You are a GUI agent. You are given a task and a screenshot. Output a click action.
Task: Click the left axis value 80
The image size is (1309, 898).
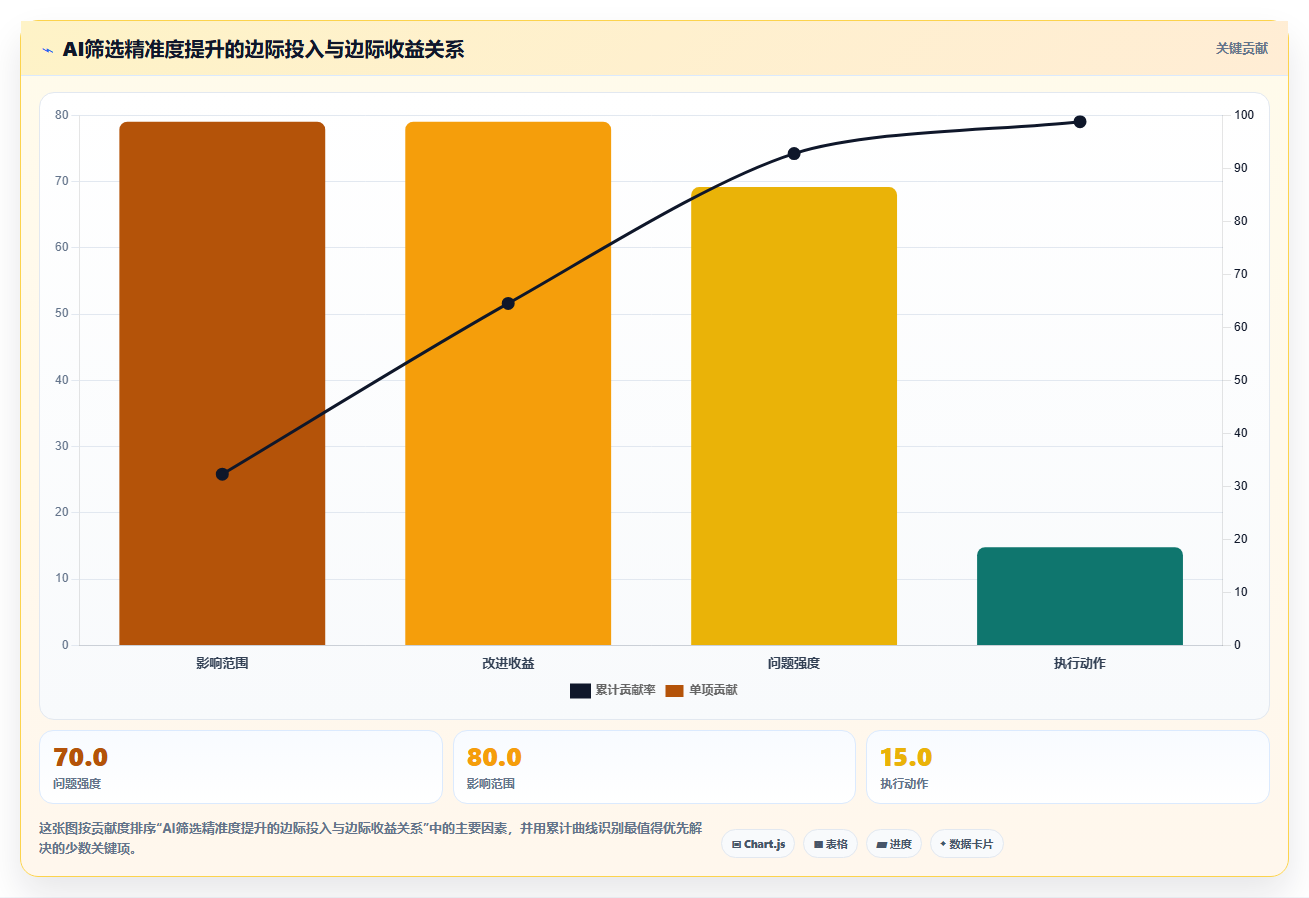click(x=62, y=115)
